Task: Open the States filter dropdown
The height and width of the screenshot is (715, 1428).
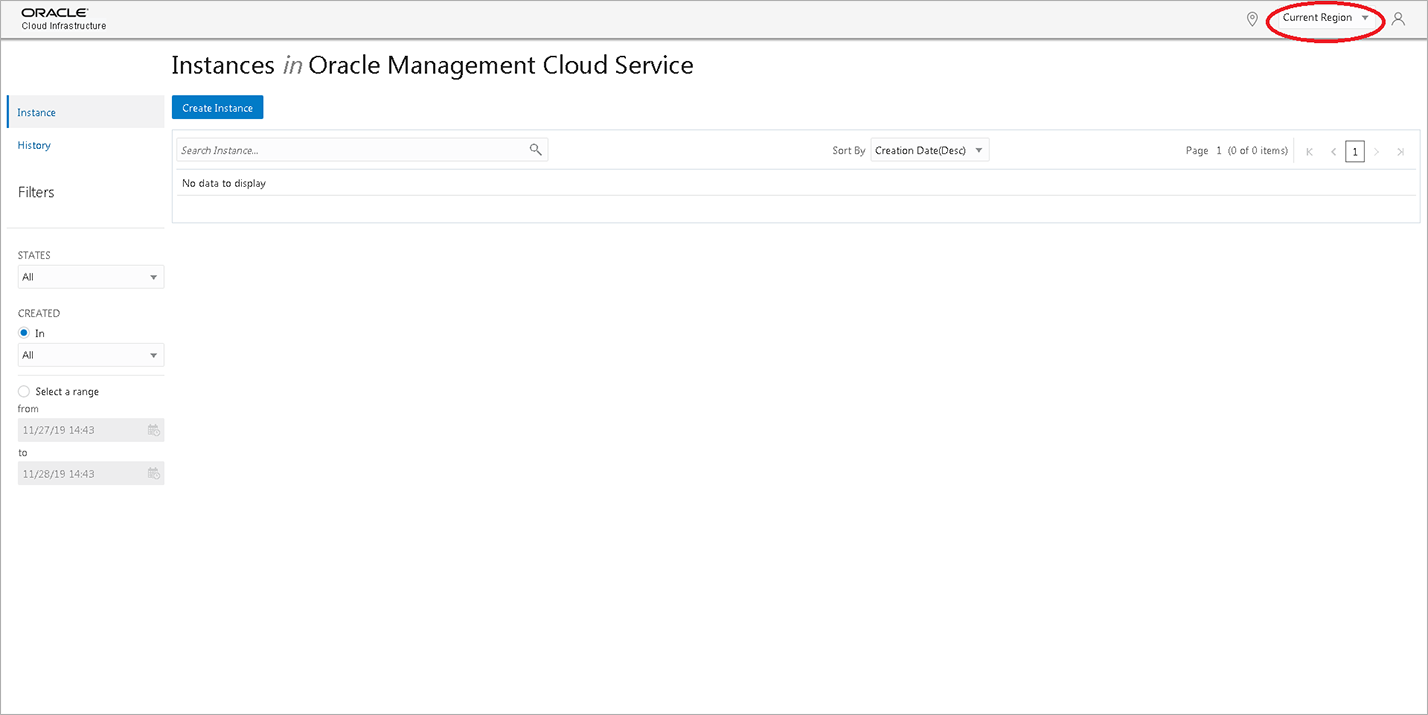Action: click(x=91, y=277)
